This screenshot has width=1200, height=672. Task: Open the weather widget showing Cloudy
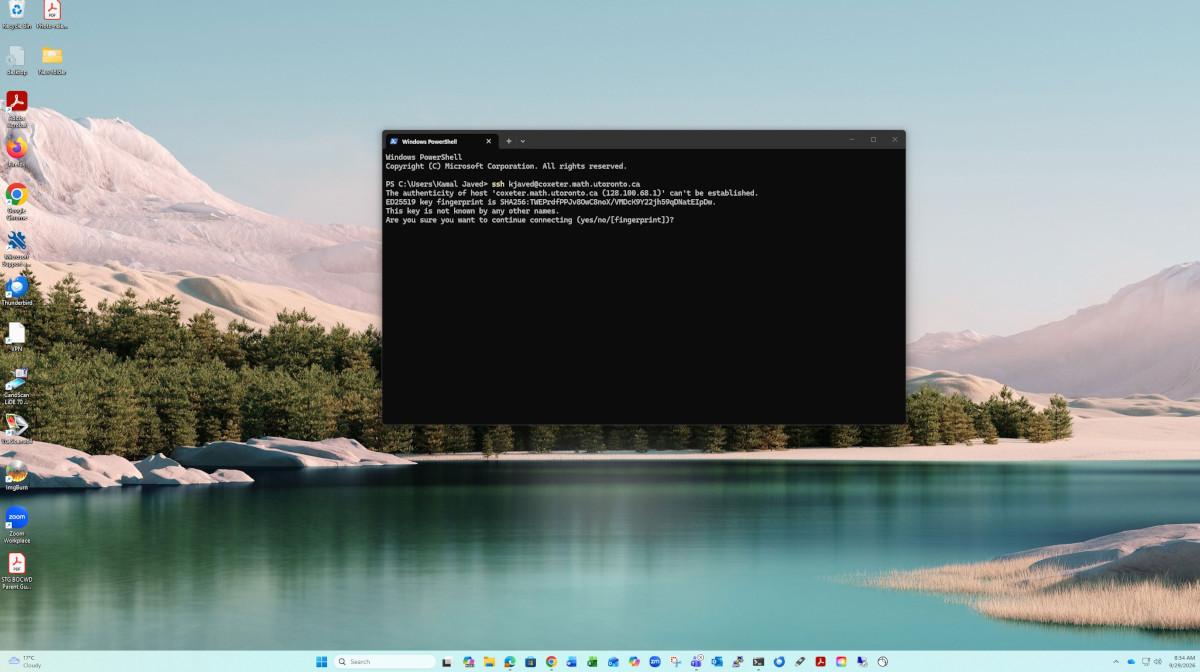click(24, 661)
